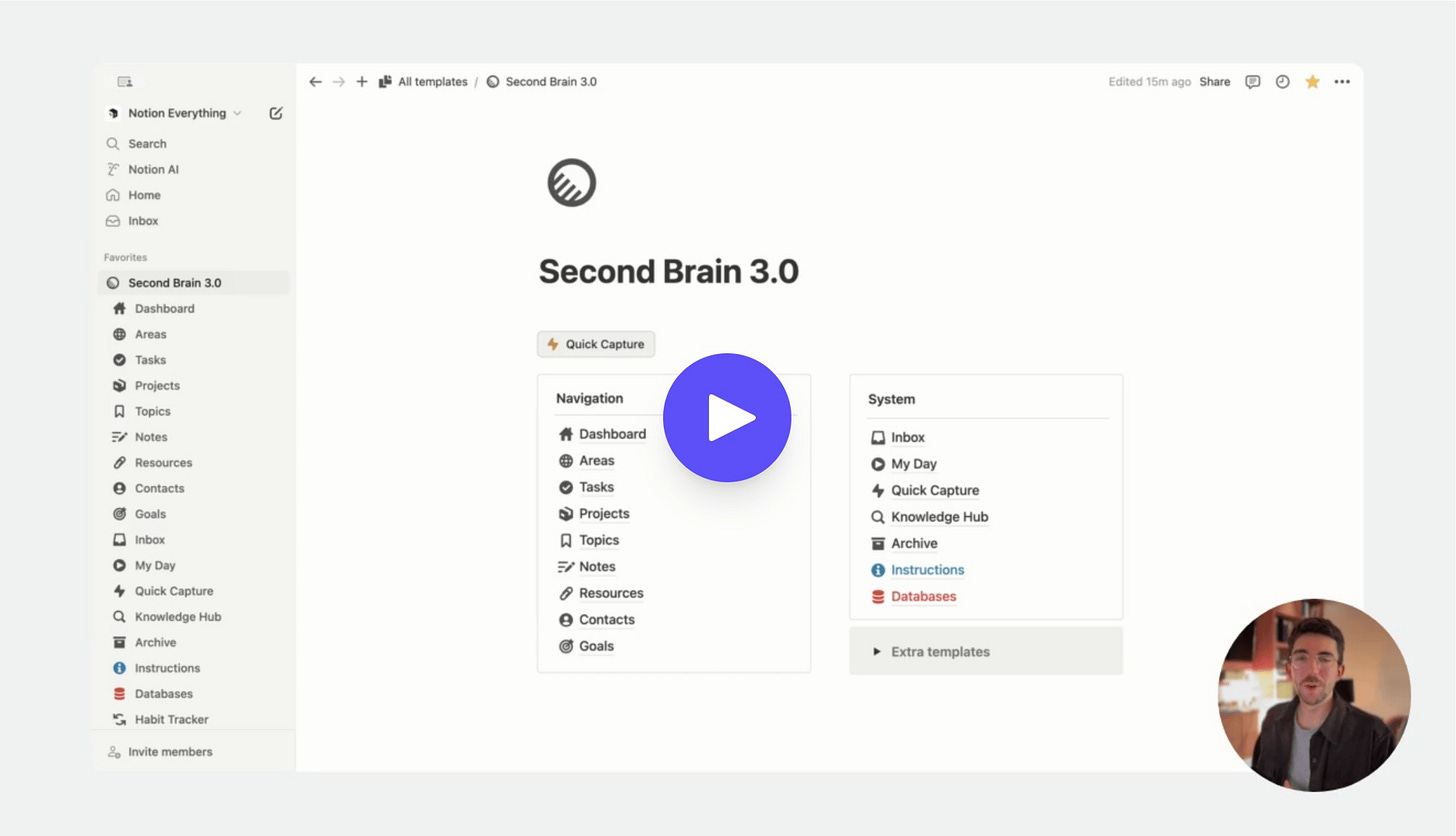
Task: Open Instructions in the sidebar
Action: (167, 668)
